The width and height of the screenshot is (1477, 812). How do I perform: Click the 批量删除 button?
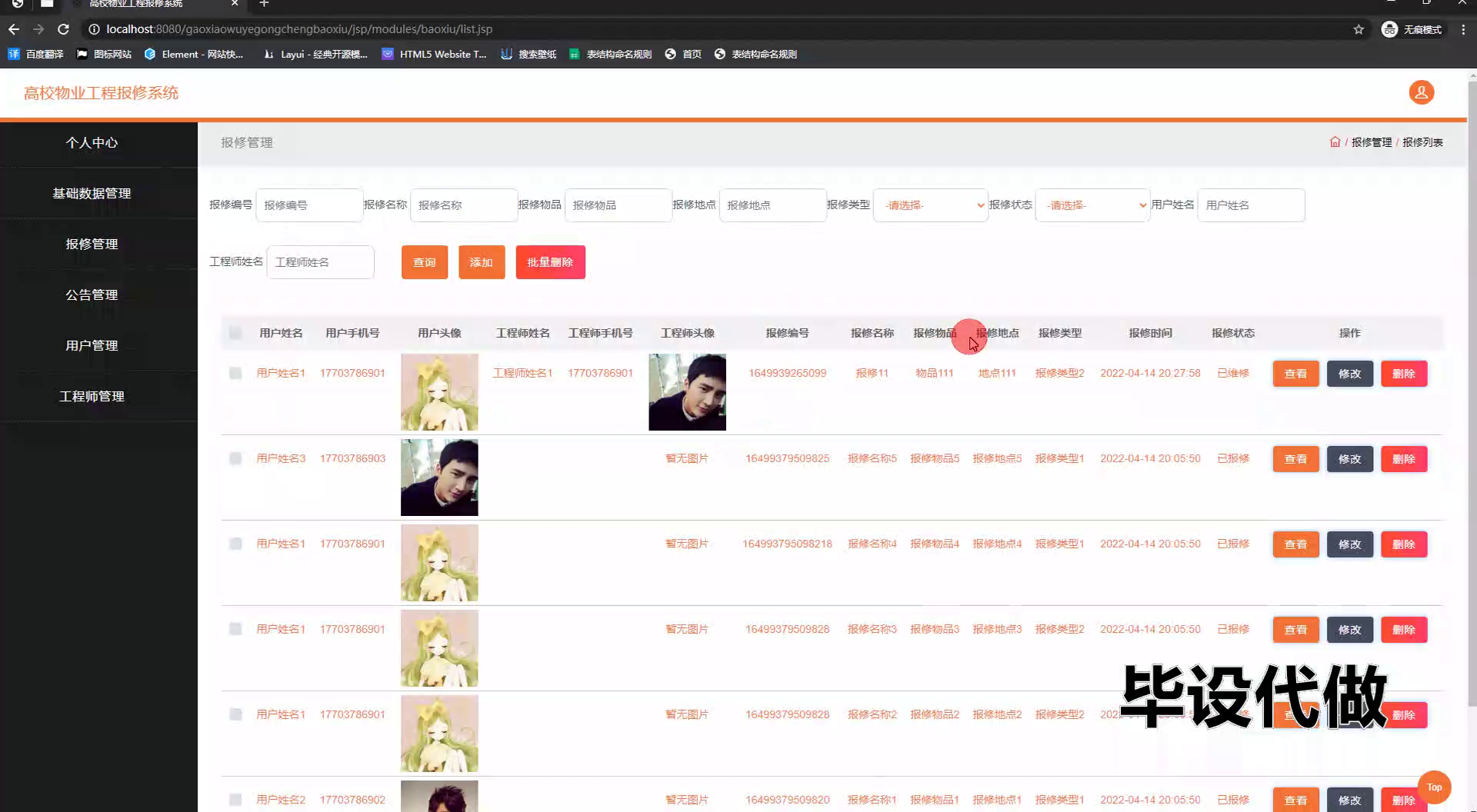pyautogui.click(x=550, y=262)
